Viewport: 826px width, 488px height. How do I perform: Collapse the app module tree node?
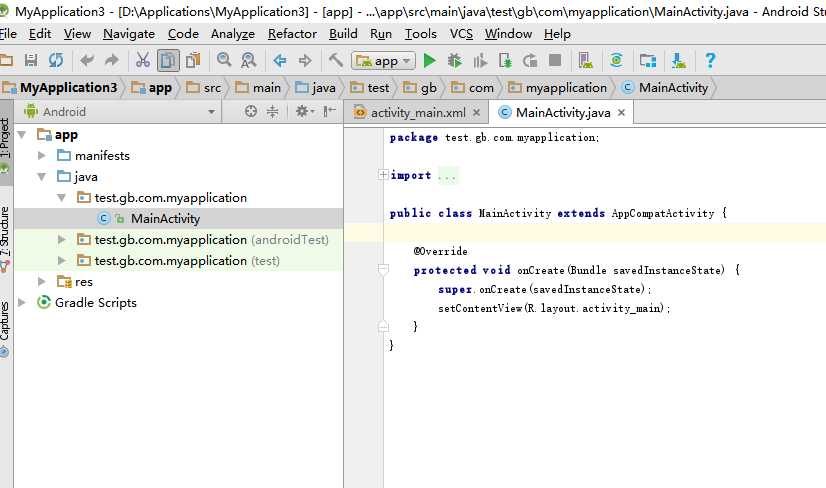22,135
